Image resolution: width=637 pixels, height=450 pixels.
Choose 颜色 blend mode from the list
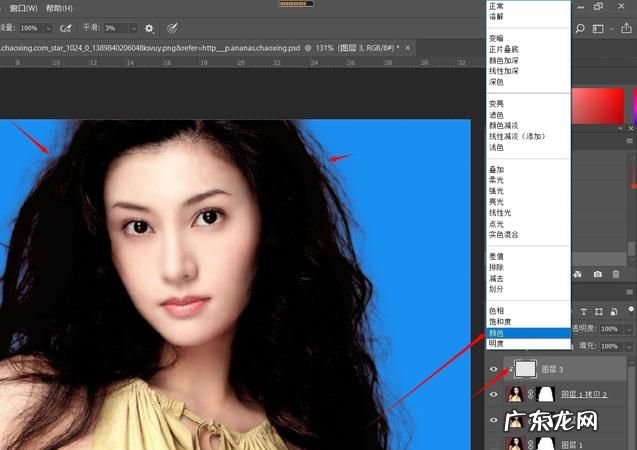(x=497, y=331)
